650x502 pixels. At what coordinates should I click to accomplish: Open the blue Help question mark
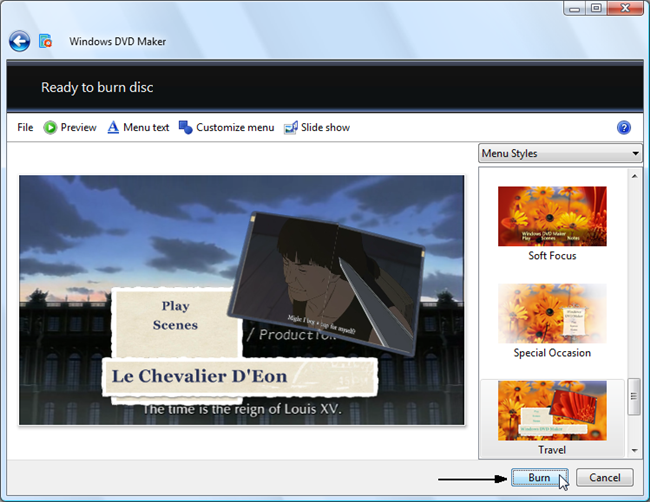point(624,128)
